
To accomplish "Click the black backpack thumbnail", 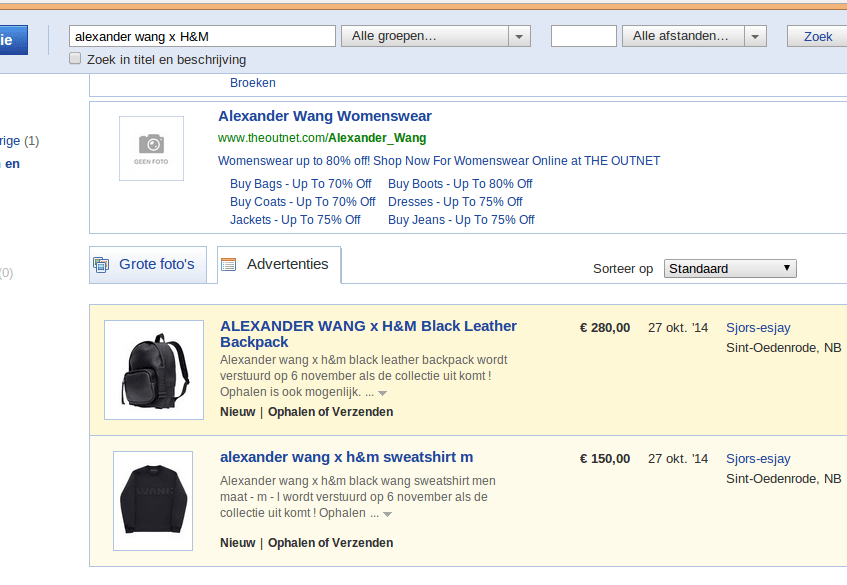I will point(154,370).
